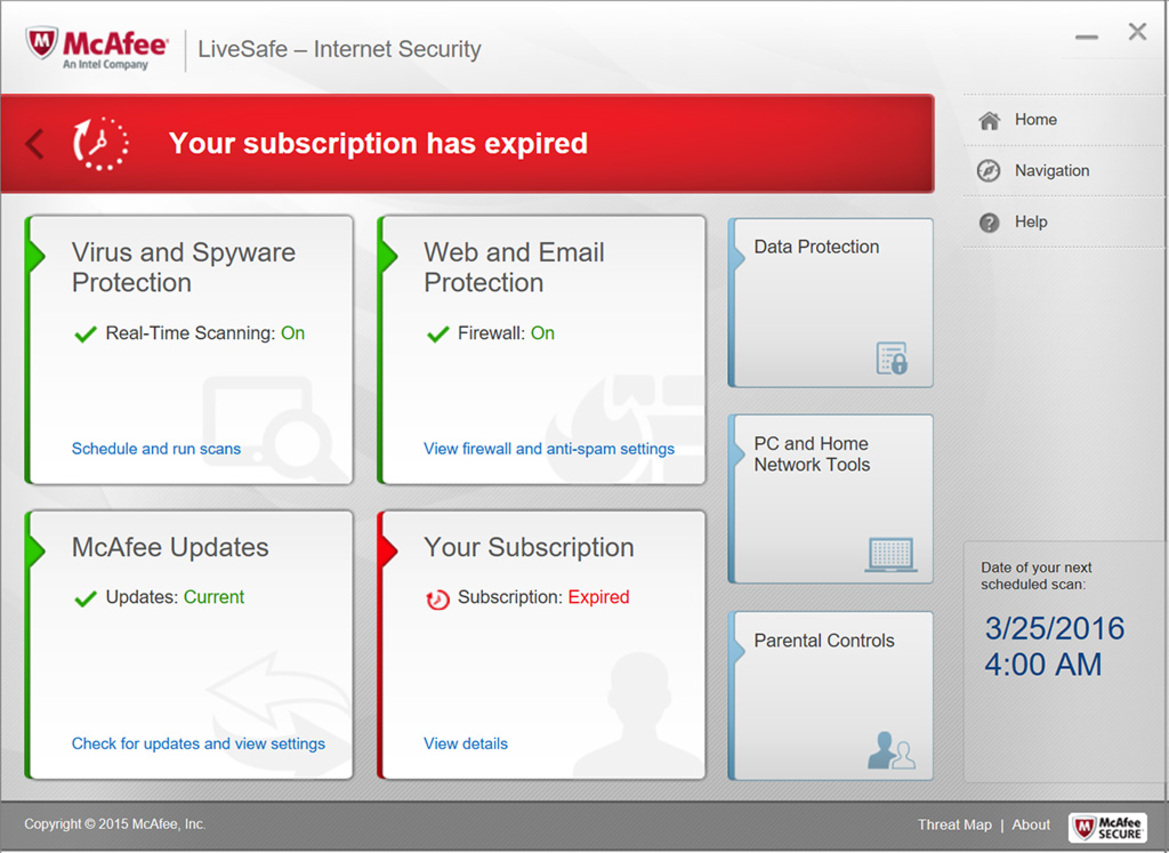
Task: Click the LiveSafe – Internet Security title
Action: pos(339,49)
